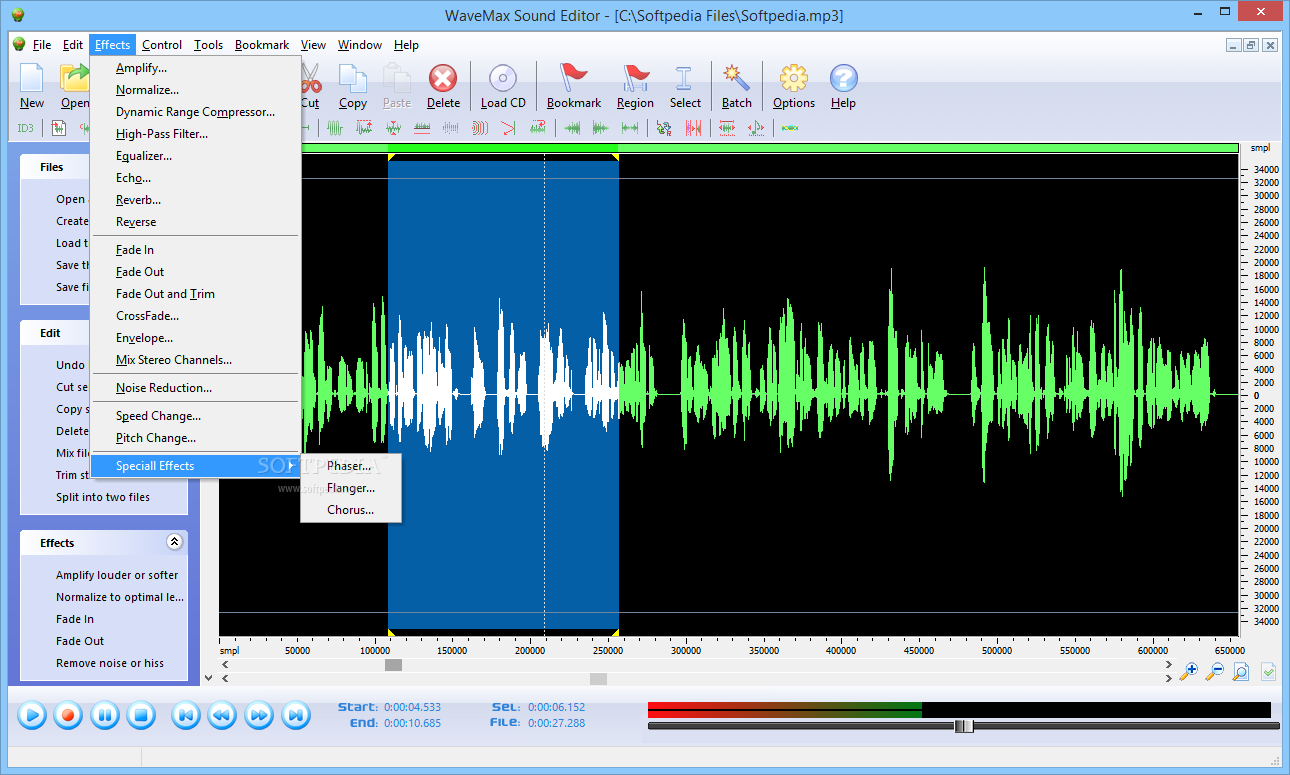Open the Bookmark menu in the menu bar
The image size is (1290, 775).
tap(262, 45)
